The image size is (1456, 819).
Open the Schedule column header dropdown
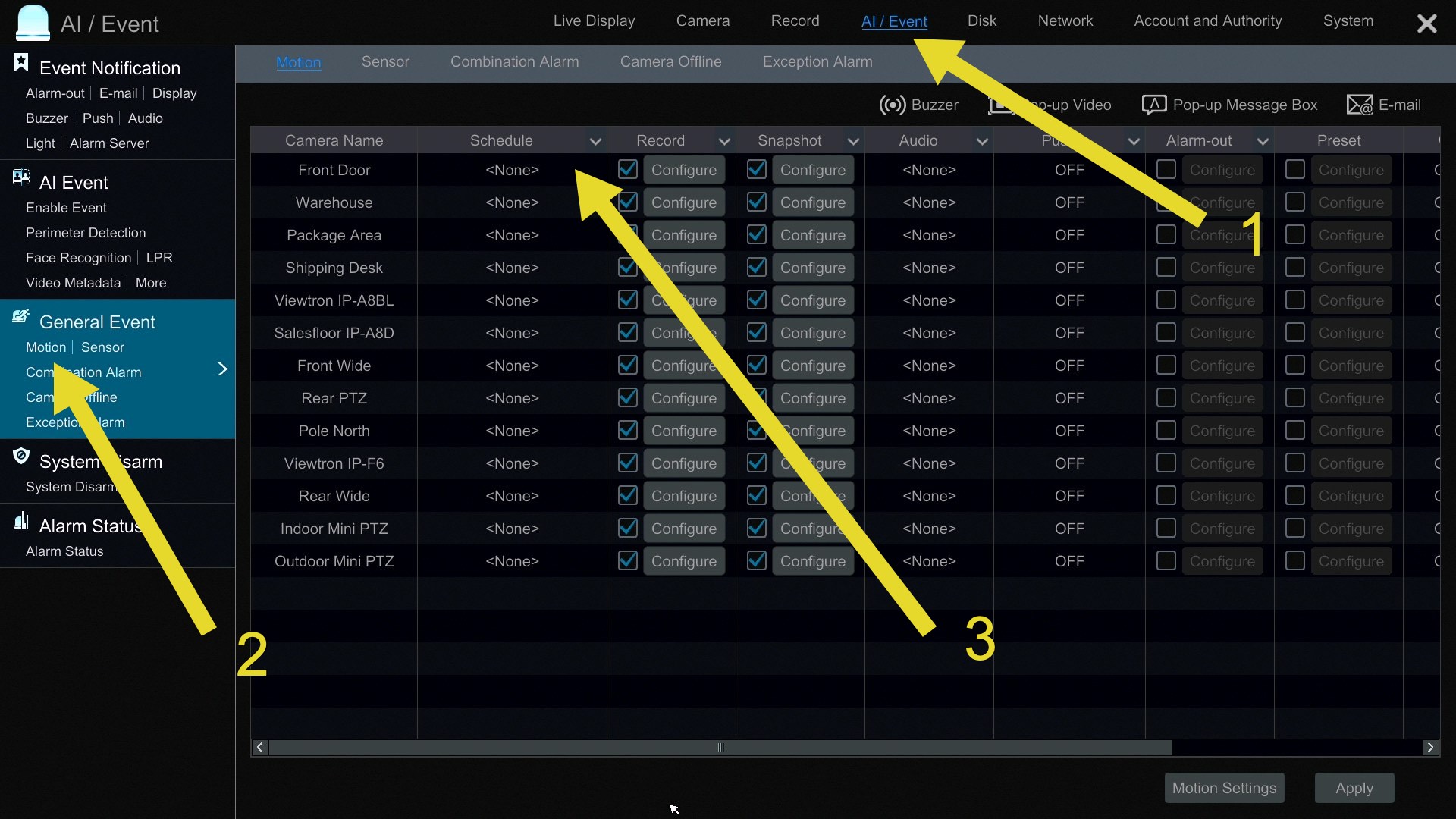click(x=595, y=141)
